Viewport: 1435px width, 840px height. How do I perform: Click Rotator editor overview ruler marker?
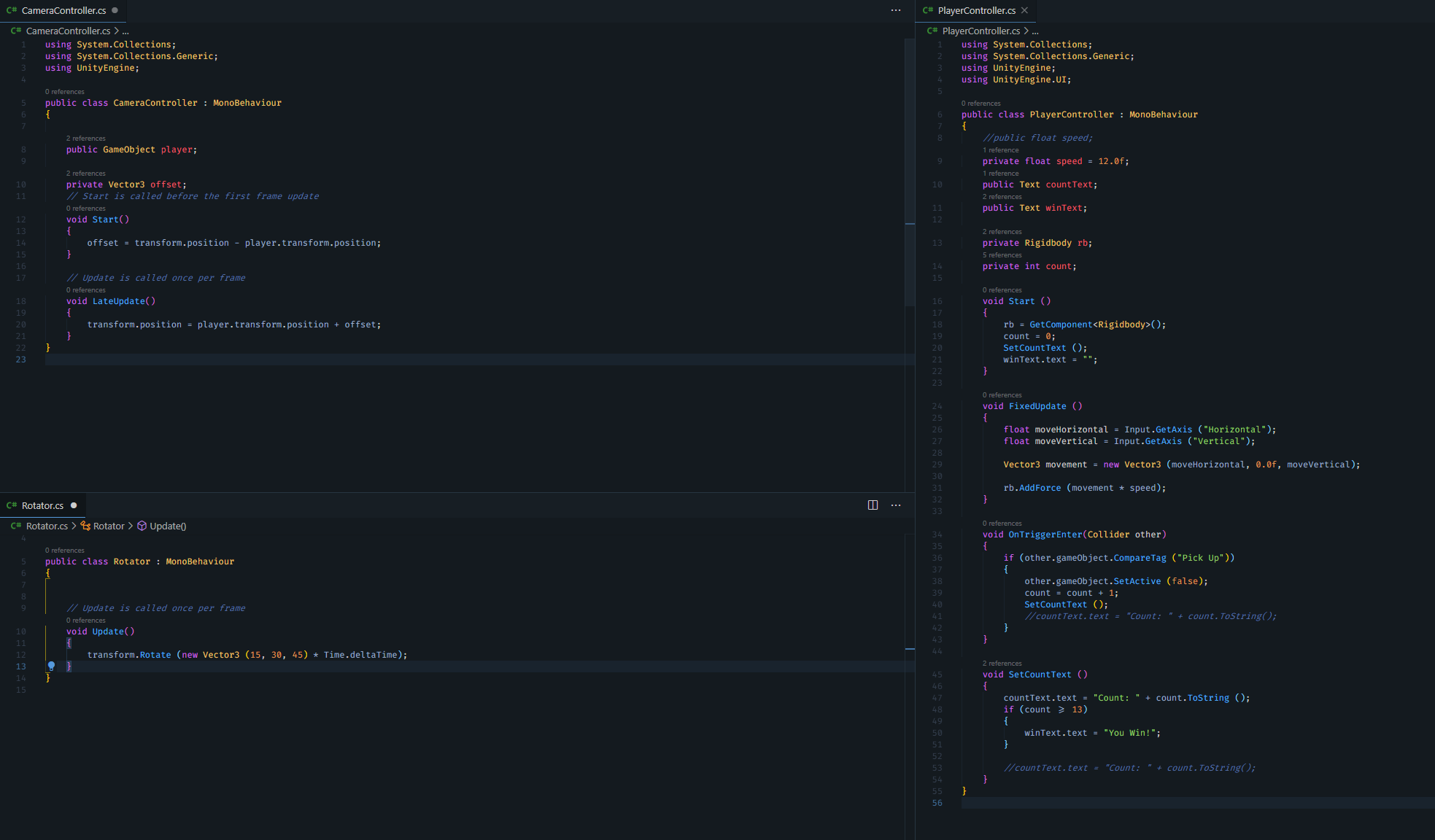[x=910, y=648]
